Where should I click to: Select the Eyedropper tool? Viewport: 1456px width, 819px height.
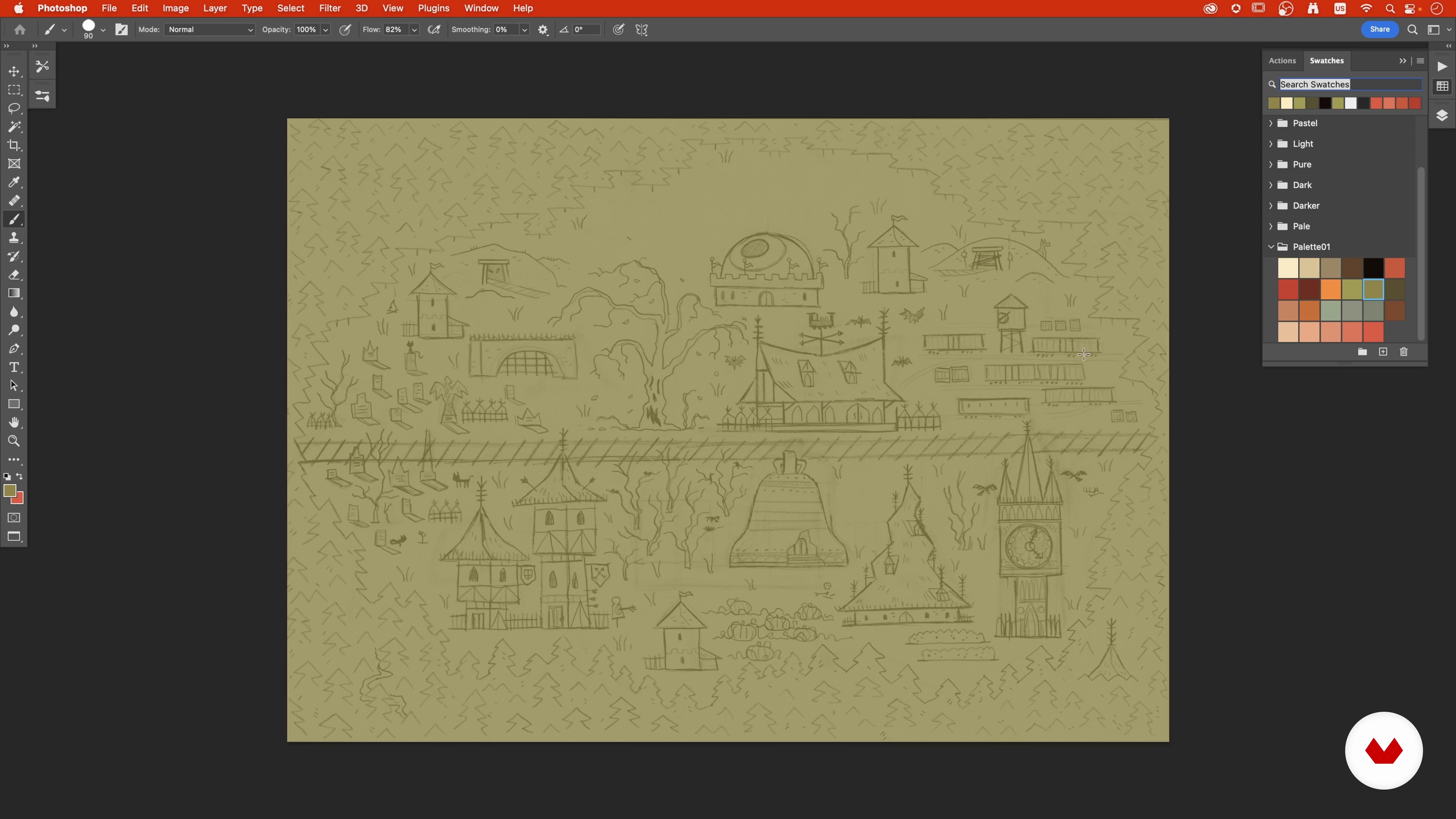click(14, 182)
